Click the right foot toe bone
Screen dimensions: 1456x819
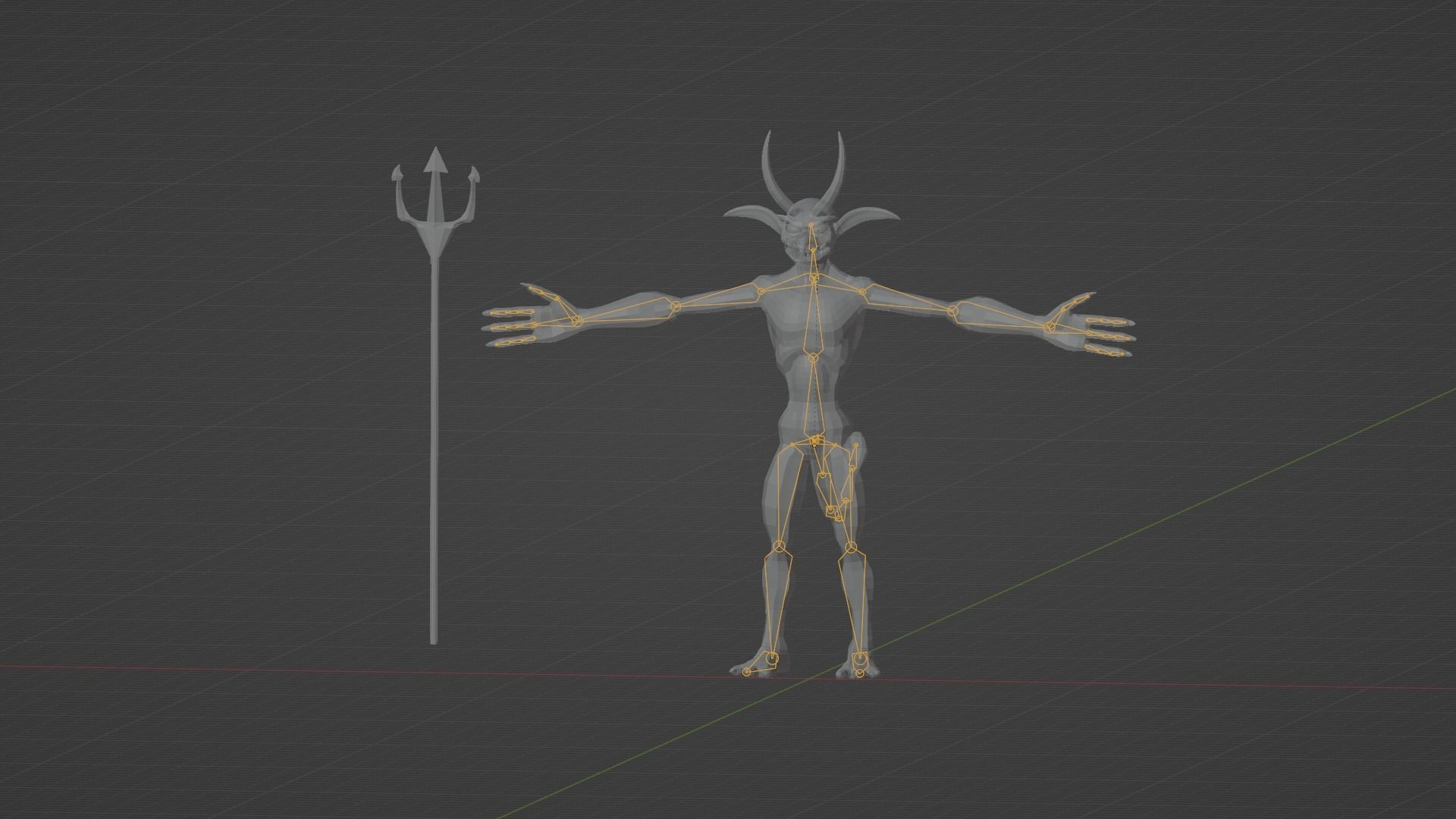(747, 671)
